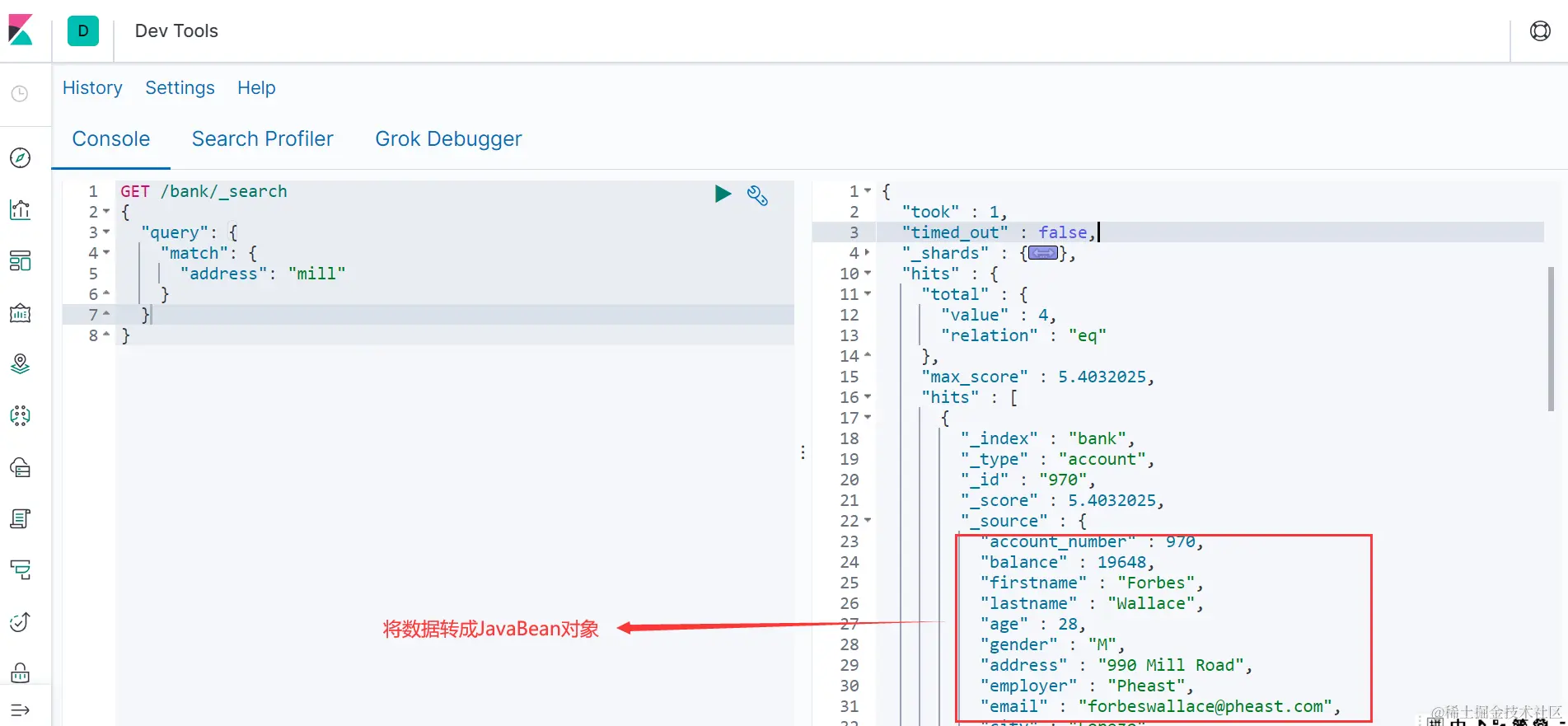Click the "timed_out" : false line

point(999,232)
